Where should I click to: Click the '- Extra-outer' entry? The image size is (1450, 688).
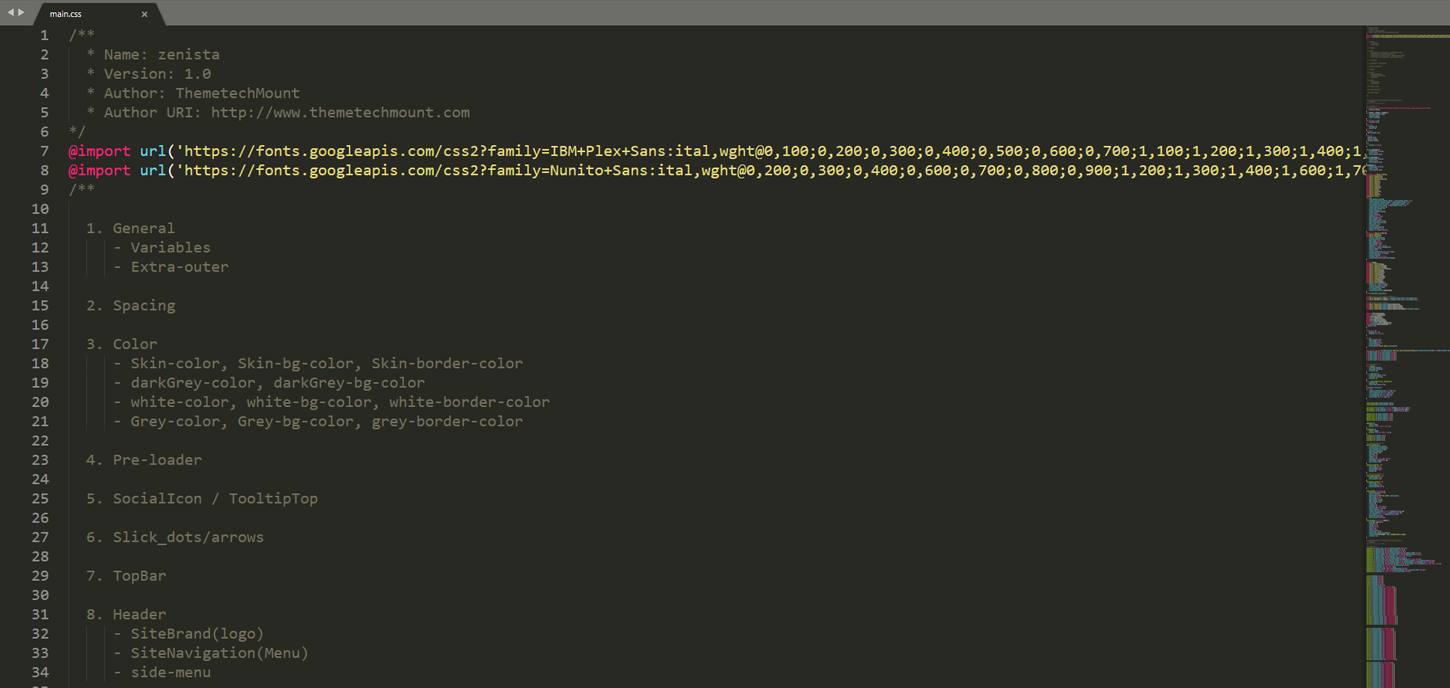coord(171,267)
